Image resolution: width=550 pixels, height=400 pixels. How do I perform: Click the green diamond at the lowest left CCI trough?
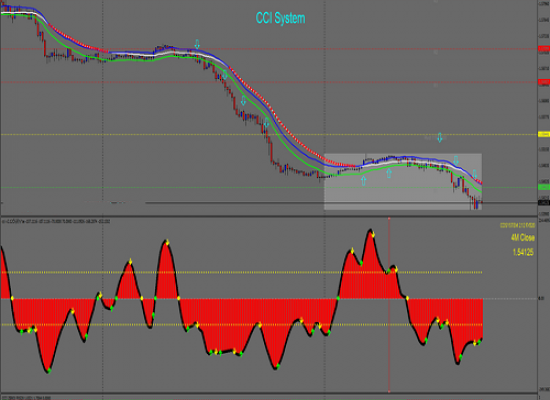tap(49, 370)
